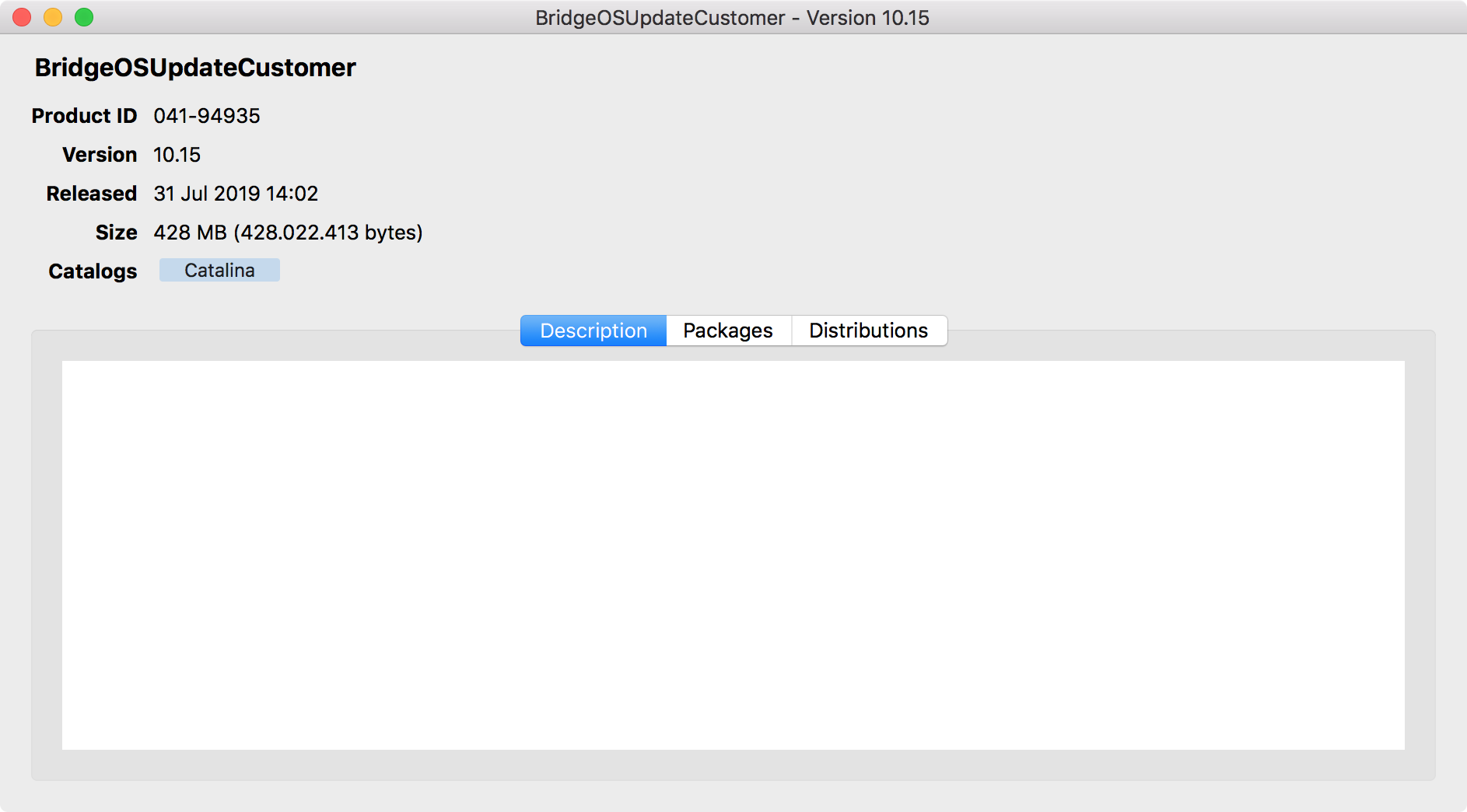The width and height of the screenshot is (1467, 812).
Task: Select the size value 428 MB
Action: click(288, 233)
